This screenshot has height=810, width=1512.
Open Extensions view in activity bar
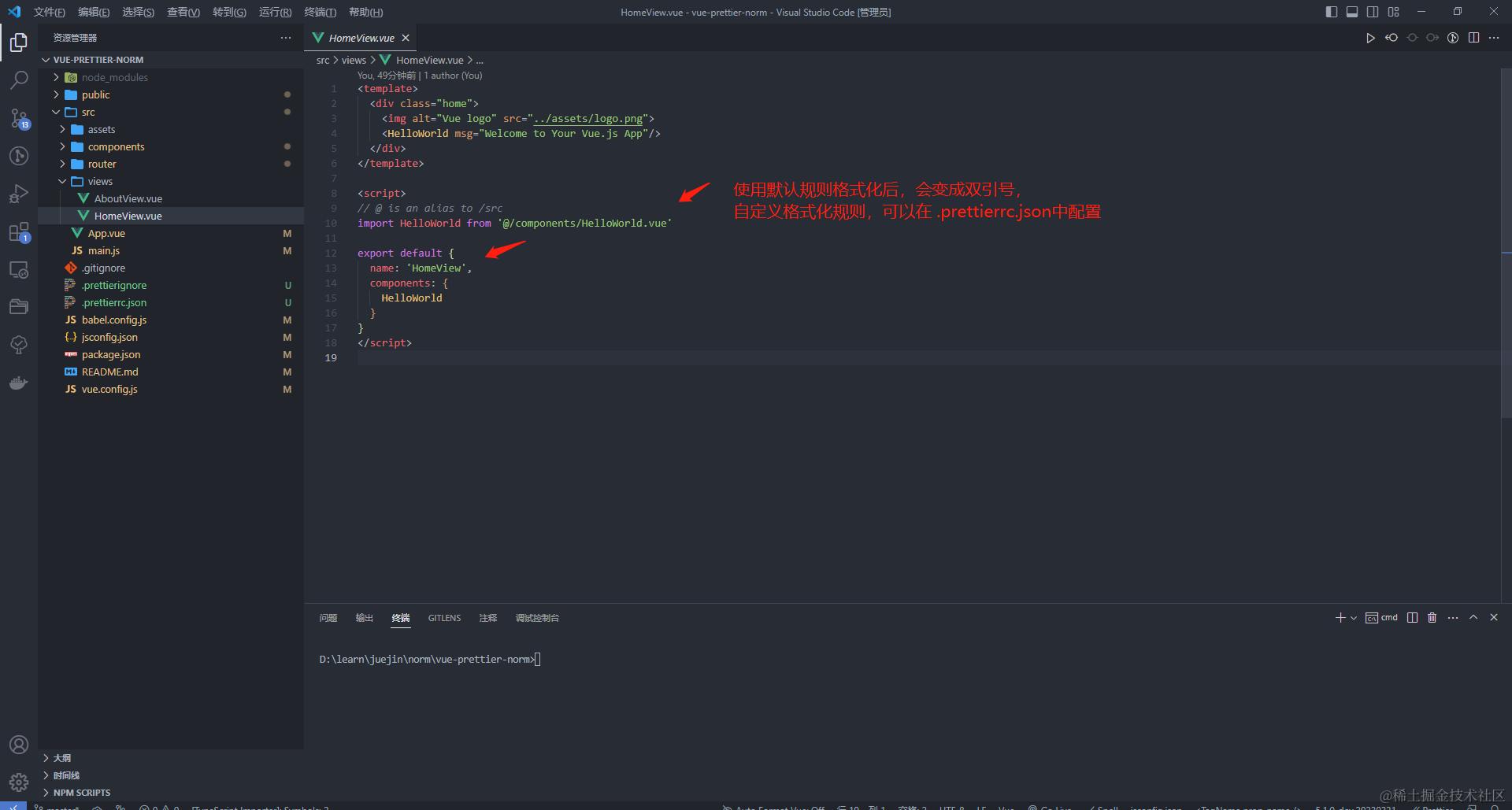(19, 232)
